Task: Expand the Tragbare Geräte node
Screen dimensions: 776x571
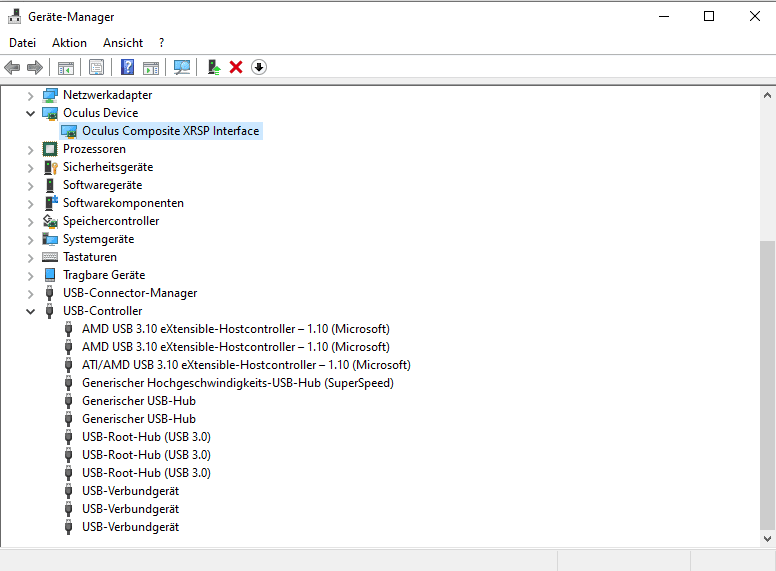Action: (x=30, y=276)
